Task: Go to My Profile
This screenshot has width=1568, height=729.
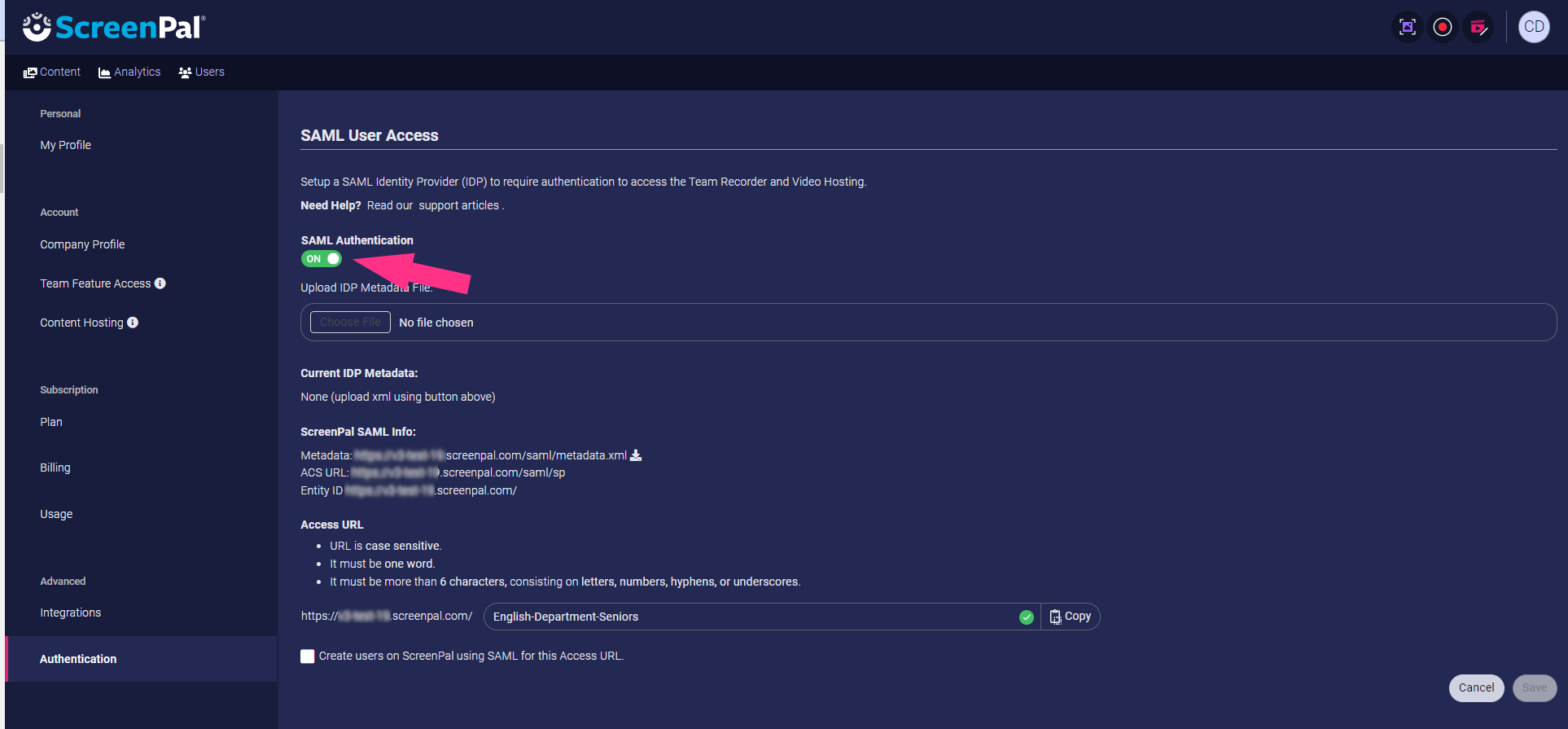Action: tap(66, 145)
